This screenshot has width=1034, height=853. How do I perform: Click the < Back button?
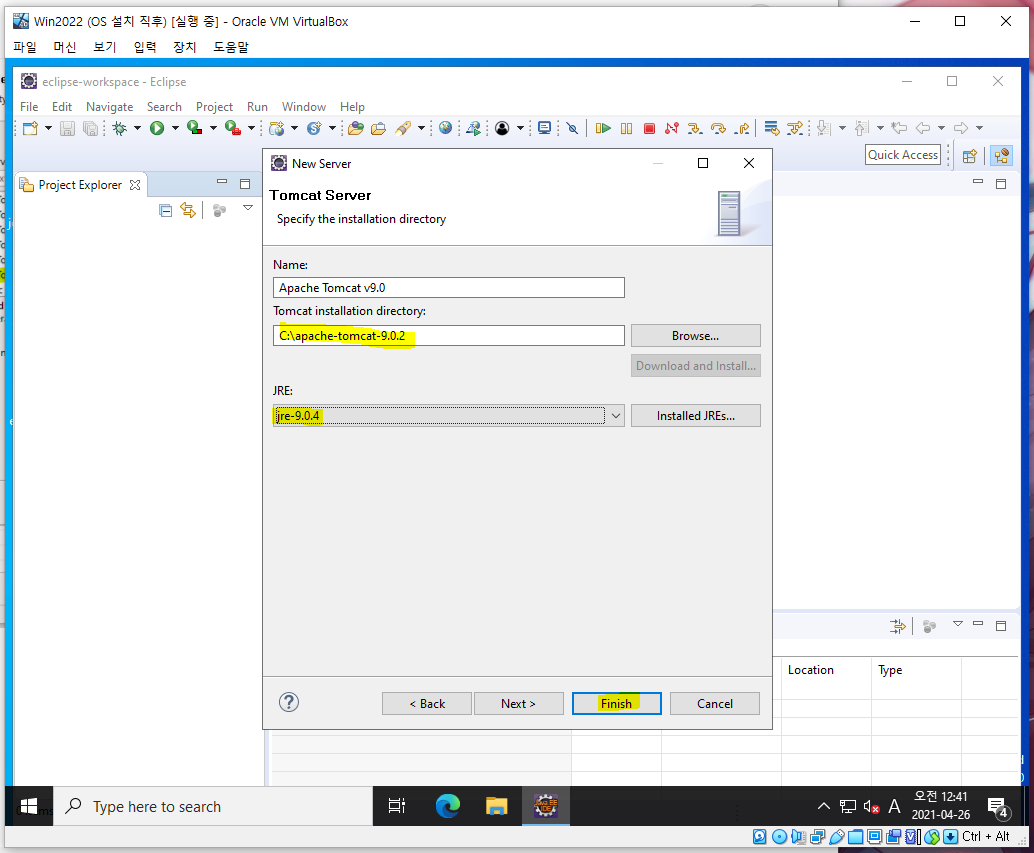click(427, 703)
